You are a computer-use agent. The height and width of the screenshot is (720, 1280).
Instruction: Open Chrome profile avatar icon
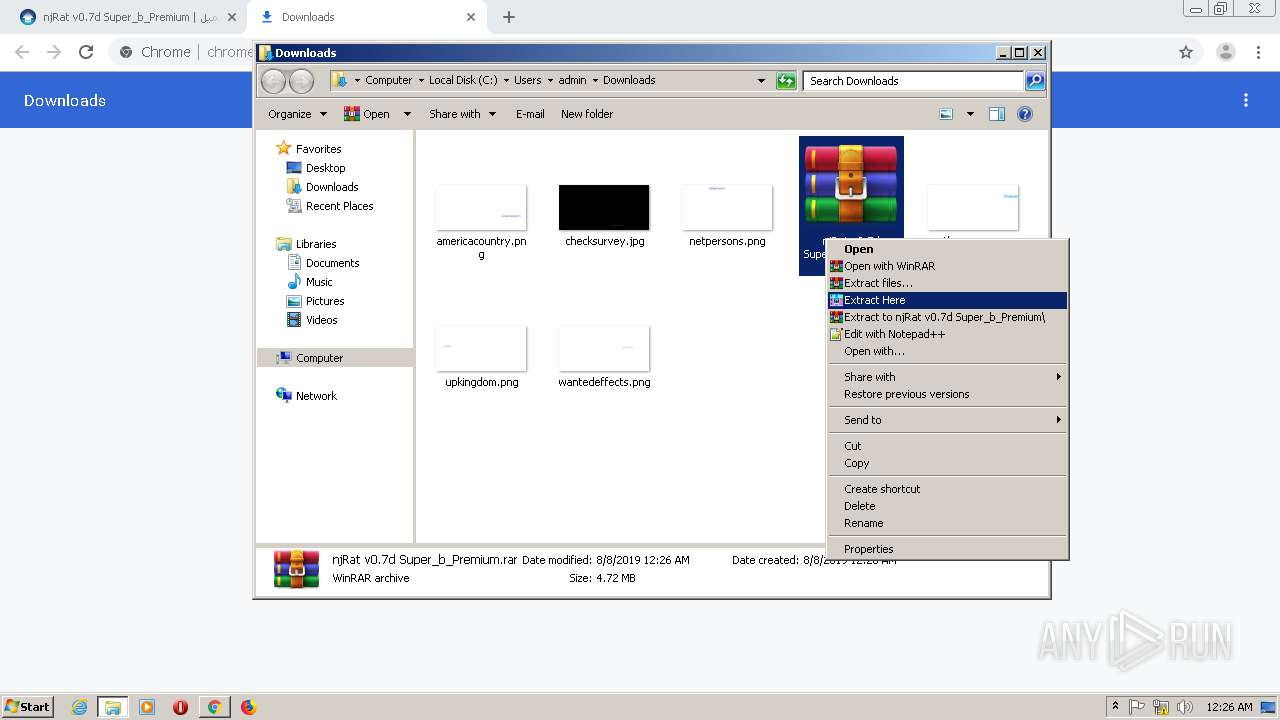coord(1225,52)
